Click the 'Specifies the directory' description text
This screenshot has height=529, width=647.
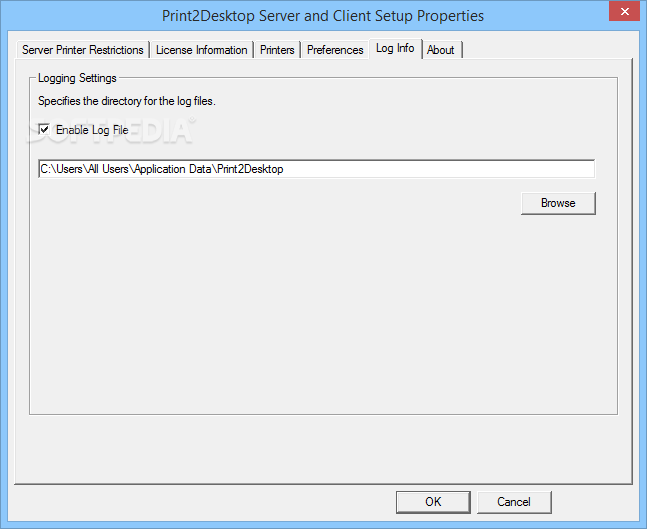(x=127, y=101)
